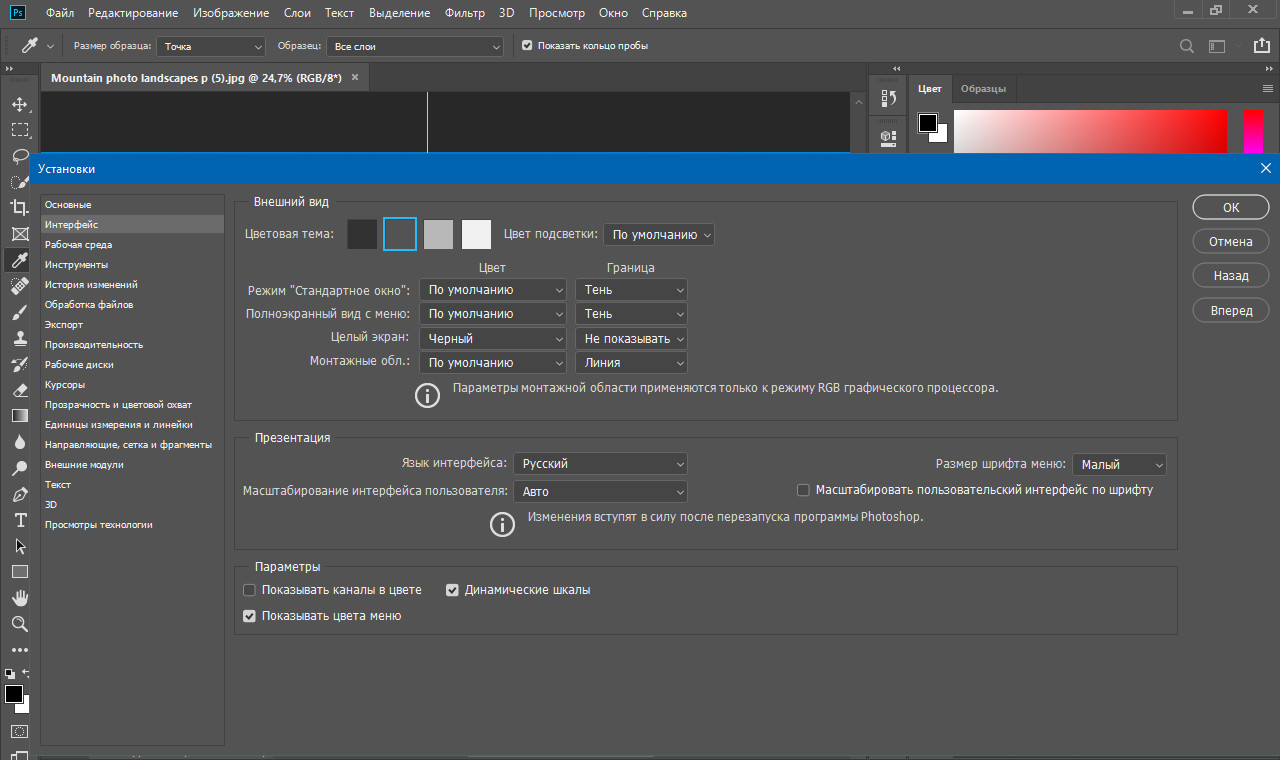1280x760 pixels.
Task: Open the Язык интерфейса dropdown
Action: click(600, 464)
